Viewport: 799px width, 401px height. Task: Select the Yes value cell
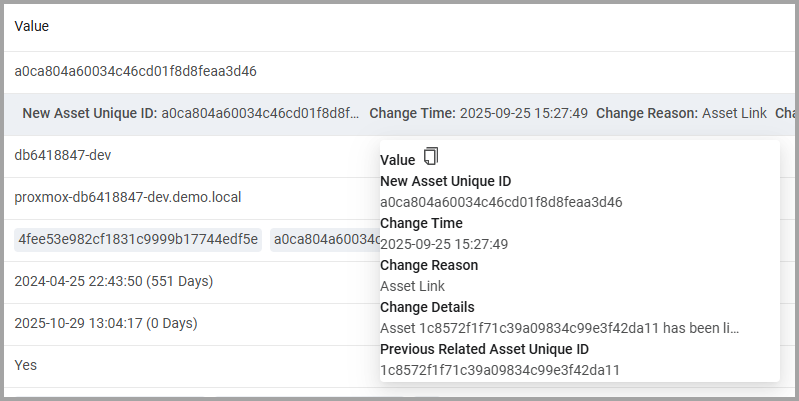[x=25, y=365]
